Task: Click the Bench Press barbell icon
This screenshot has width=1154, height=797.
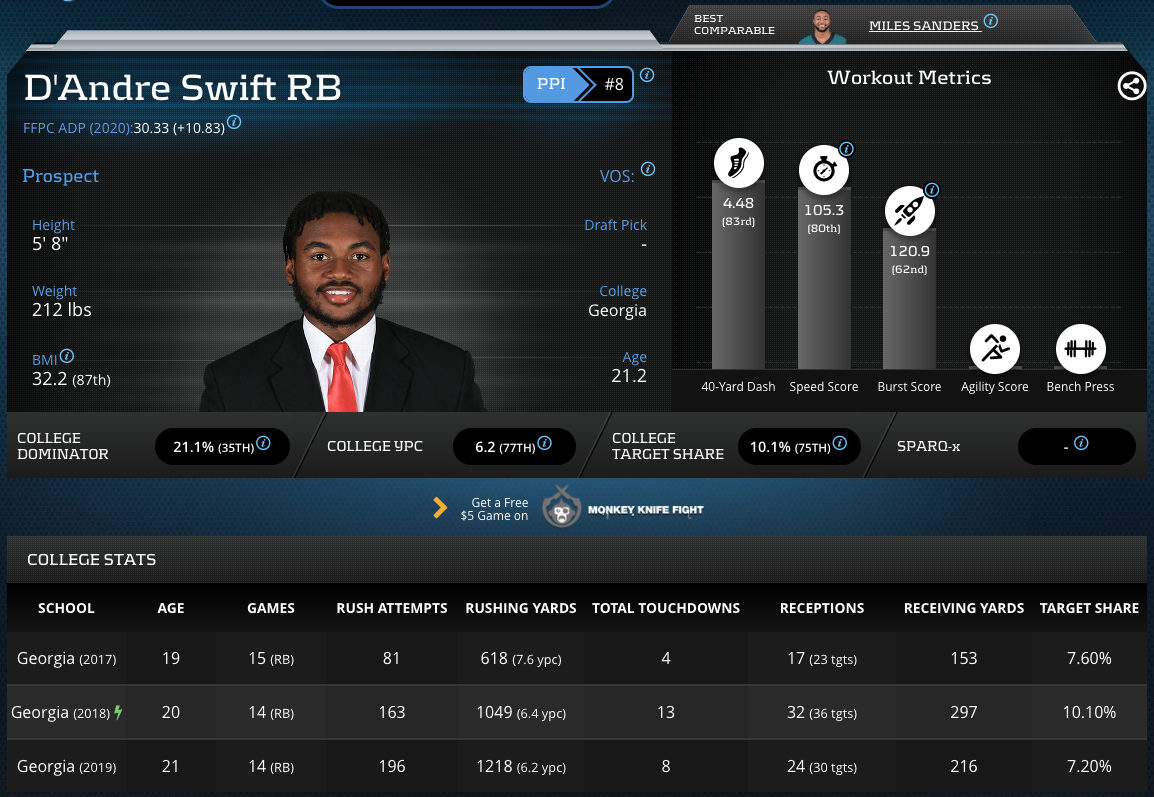Action: [1080, 349]
